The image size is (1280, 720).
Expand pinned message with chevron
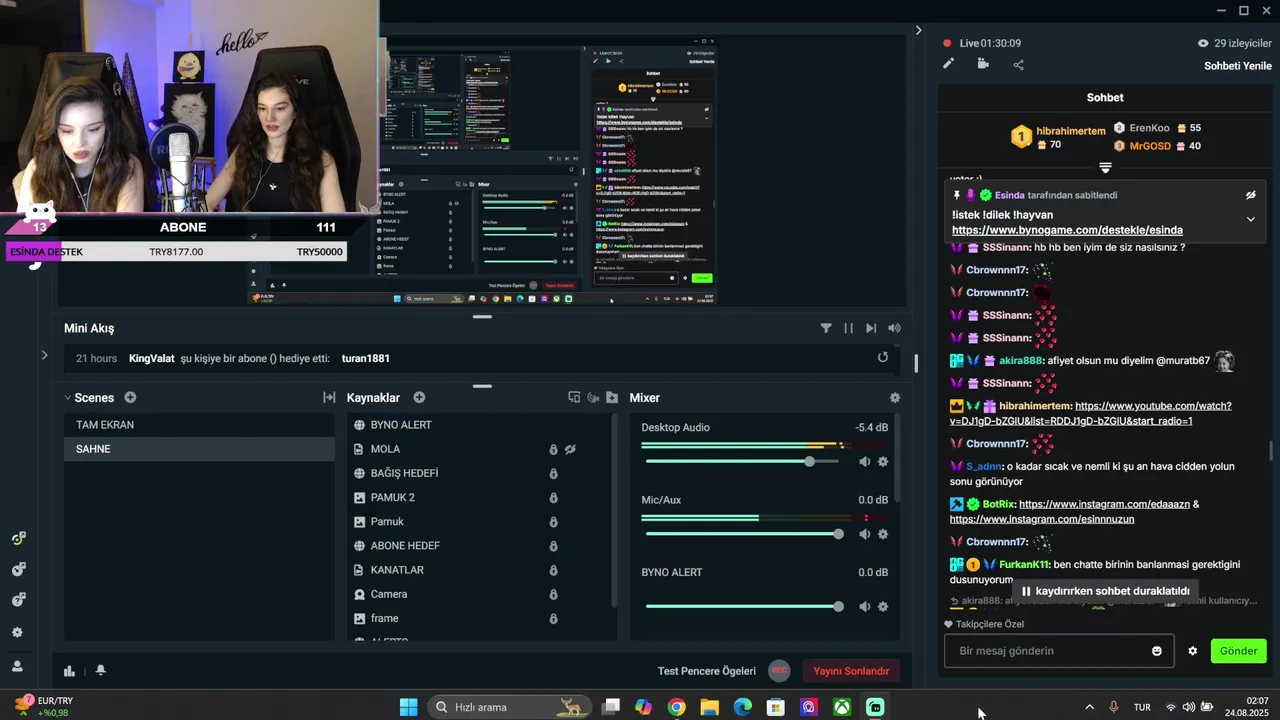point(1250,219)
